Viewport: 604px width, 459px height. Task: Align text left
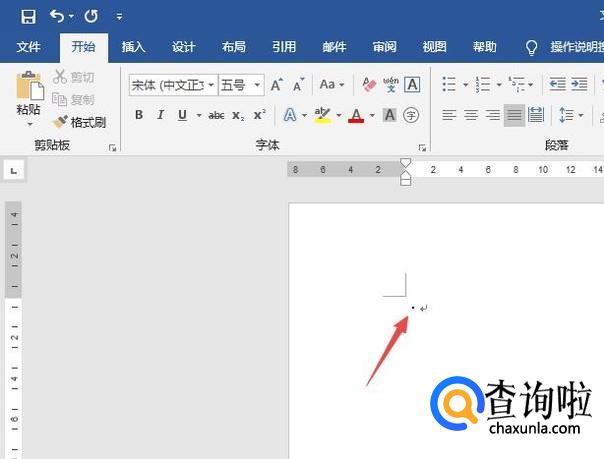tap(449, 115)
